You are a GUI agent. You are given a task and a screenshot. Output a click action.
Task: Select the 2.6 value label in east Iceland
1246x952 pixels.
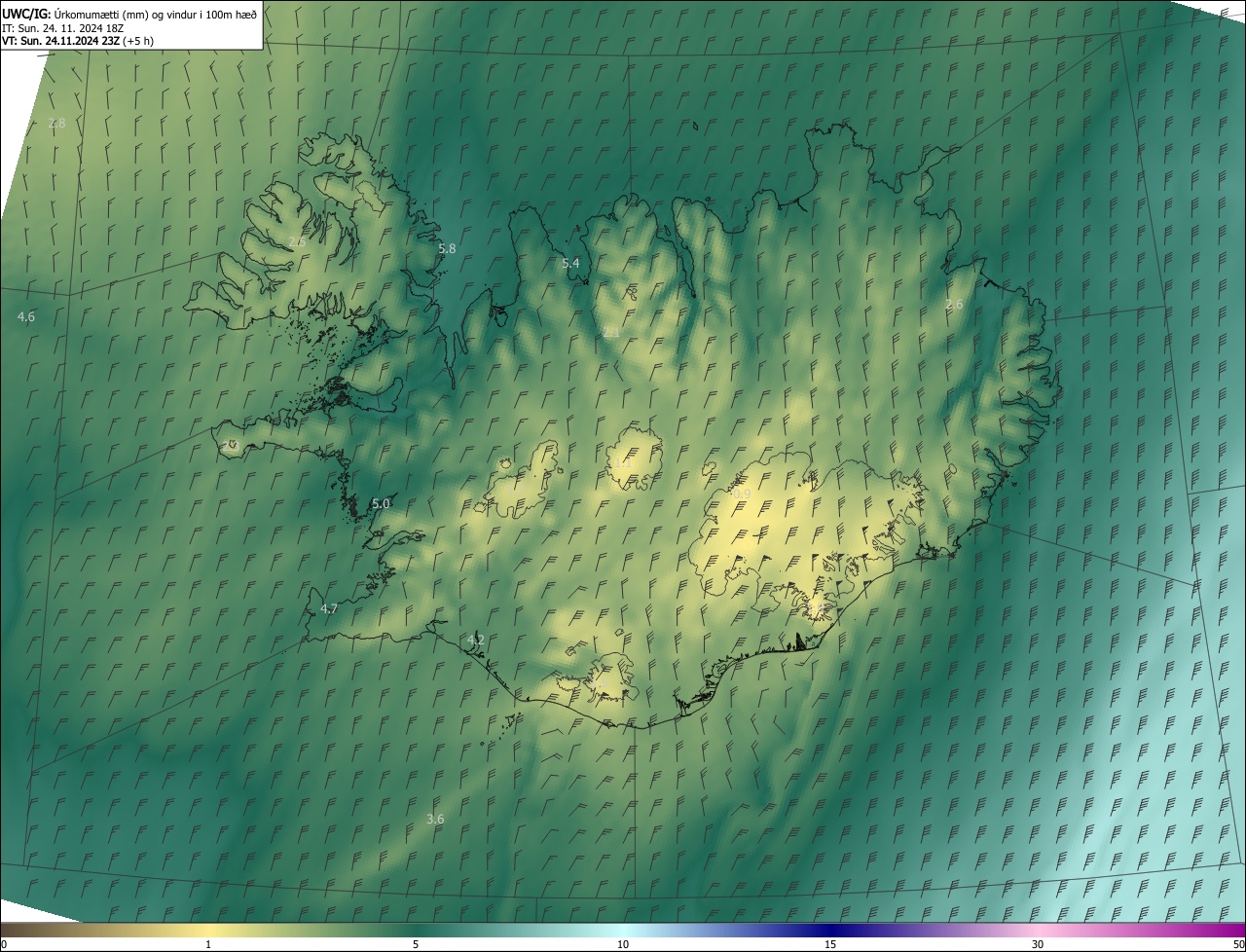click(954, 305)
